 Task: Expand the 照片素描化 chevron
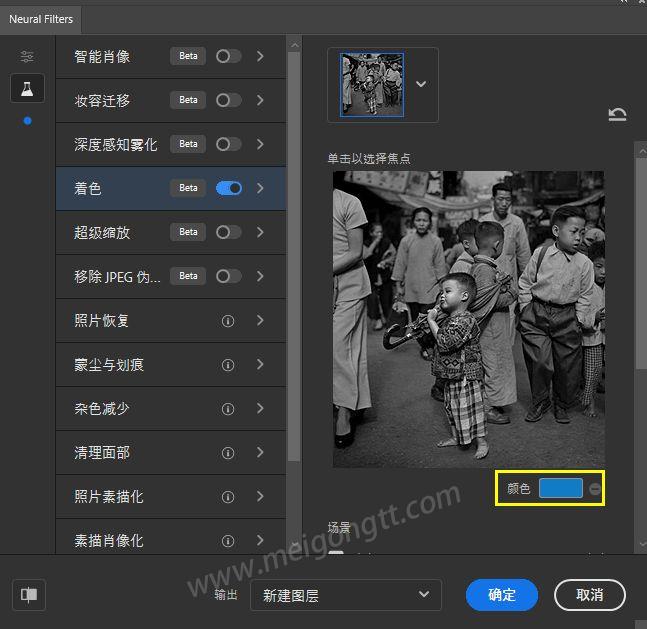tap(260, 497)
